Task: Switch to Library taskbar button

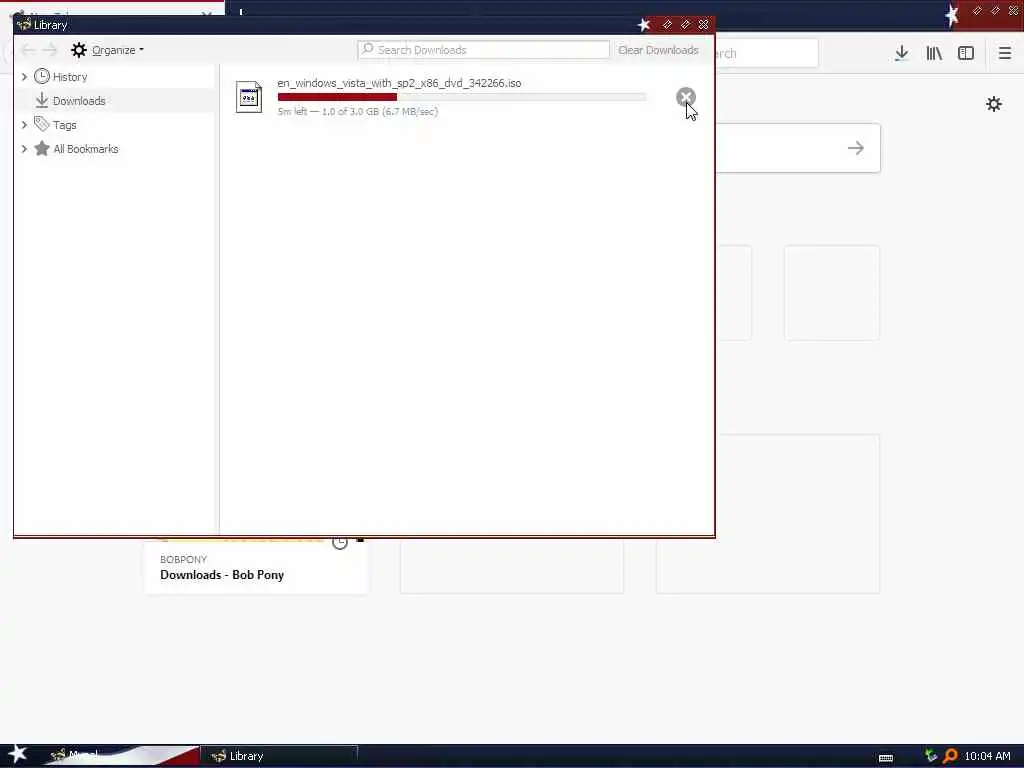Action: (x=279, y=756)
